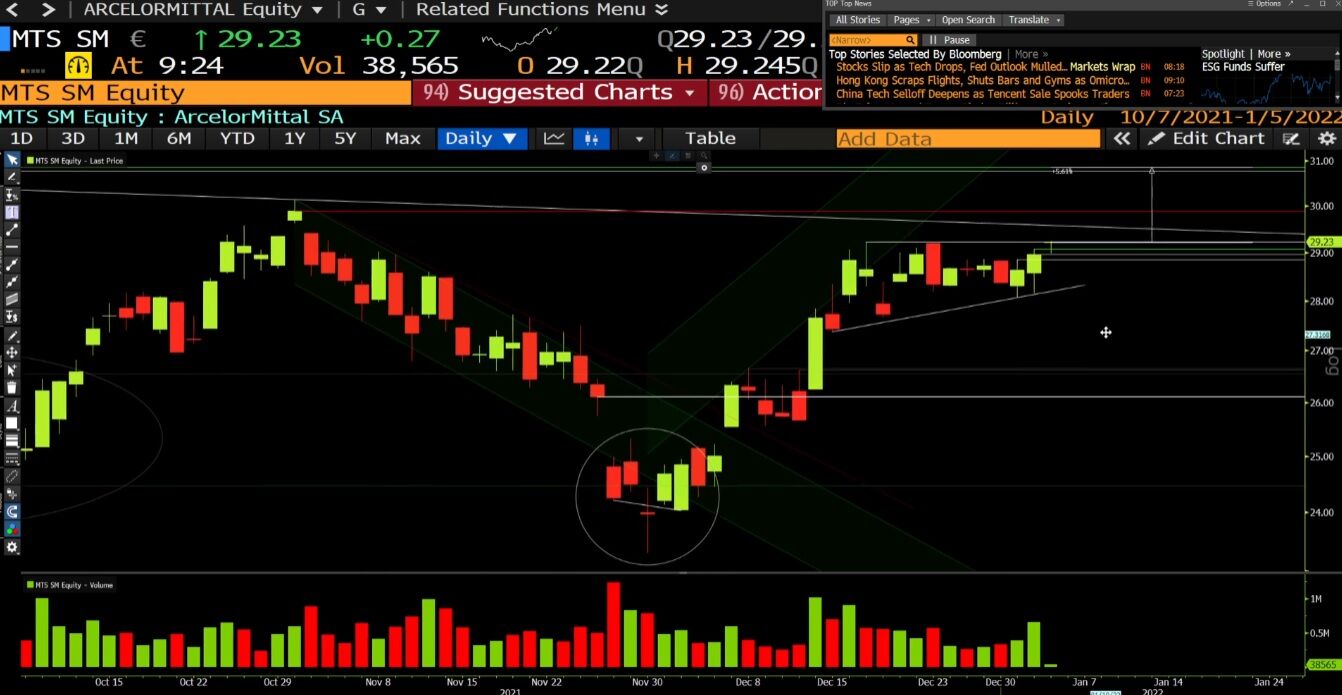The image size is (1342, 695).
Task: Open the Suggested Charts dropdown
Action: [x=559, y=92]
